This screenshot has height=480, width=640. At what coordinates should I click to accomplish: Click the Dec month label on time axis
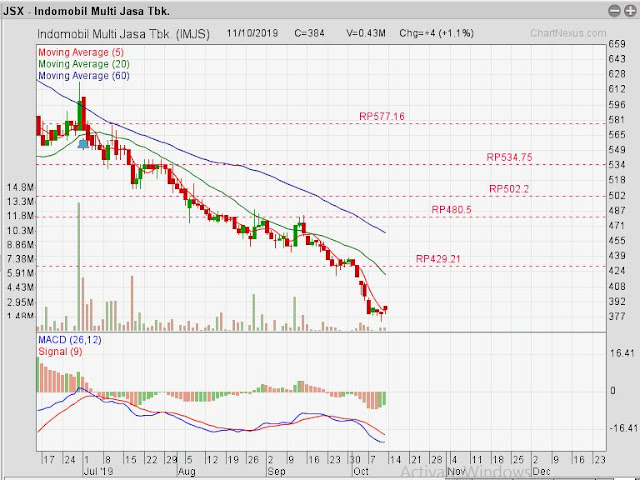coord(541,471)
